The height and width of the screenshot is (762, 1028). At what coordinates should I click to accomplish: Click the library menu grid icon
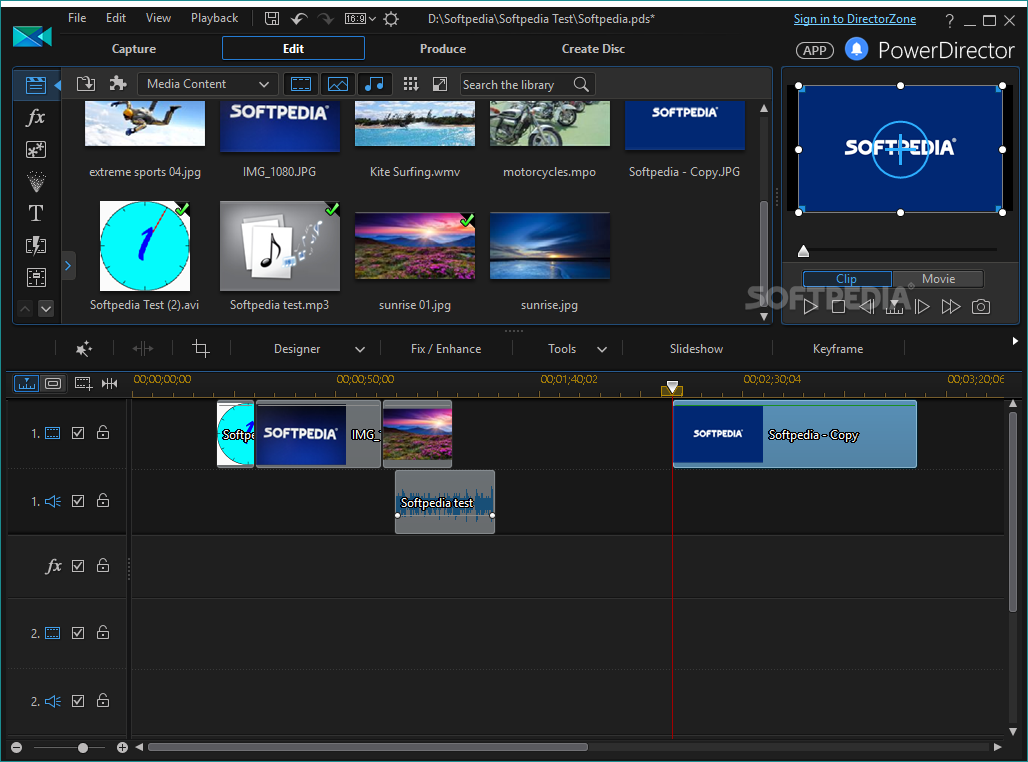pyautogui.click(x=410, y=84)
